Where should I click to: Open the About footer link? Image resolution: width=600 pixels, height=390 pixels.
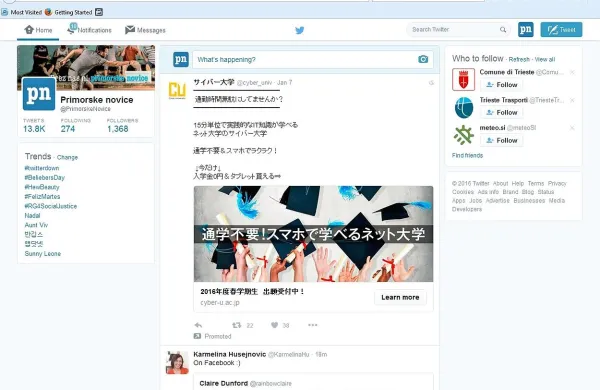(x=500, y=183)
